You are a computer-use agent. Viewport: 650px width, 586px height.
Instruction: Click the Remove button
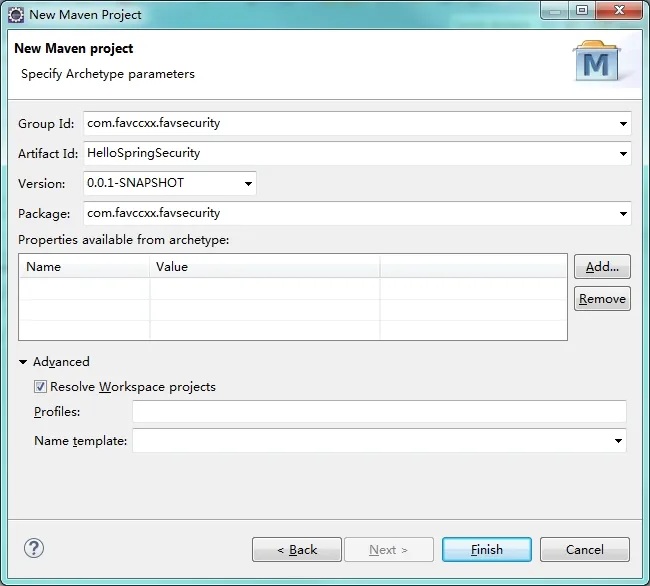click(602, 298)
